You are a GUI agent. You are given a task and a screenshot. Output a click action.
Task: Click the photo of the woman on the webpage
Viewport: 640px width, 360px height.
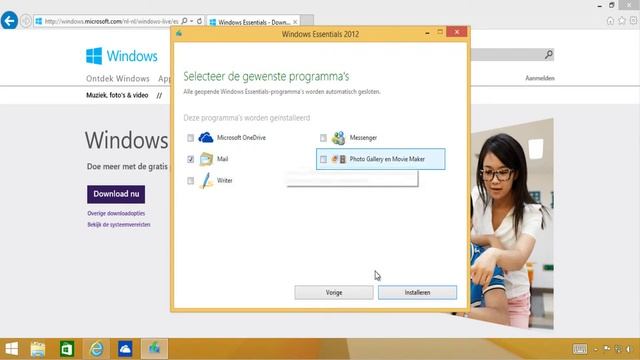(x=512, y=224)
